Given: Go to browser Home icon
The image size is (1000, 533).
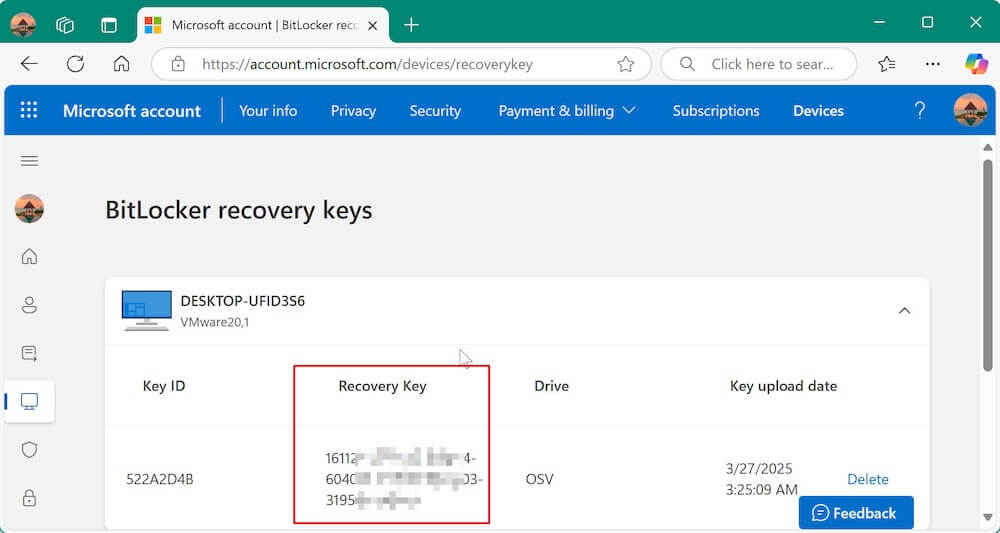Looking at the screenshot, I should coord(121,64).
